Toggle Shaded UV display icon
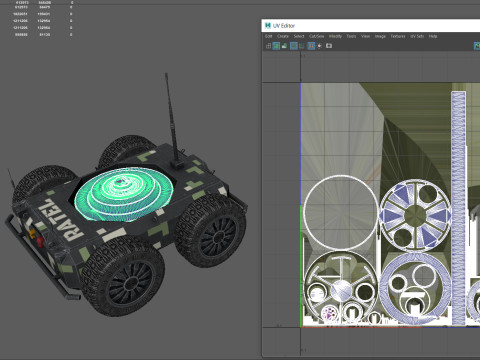Screen dimensions: 480x360 (276, 46)
